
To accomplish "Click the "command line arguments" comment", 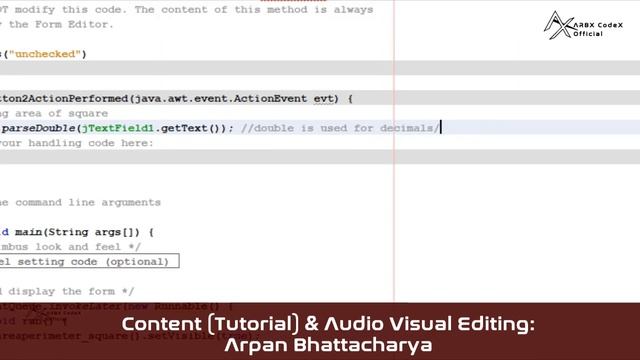I will [x=80, y=202].
